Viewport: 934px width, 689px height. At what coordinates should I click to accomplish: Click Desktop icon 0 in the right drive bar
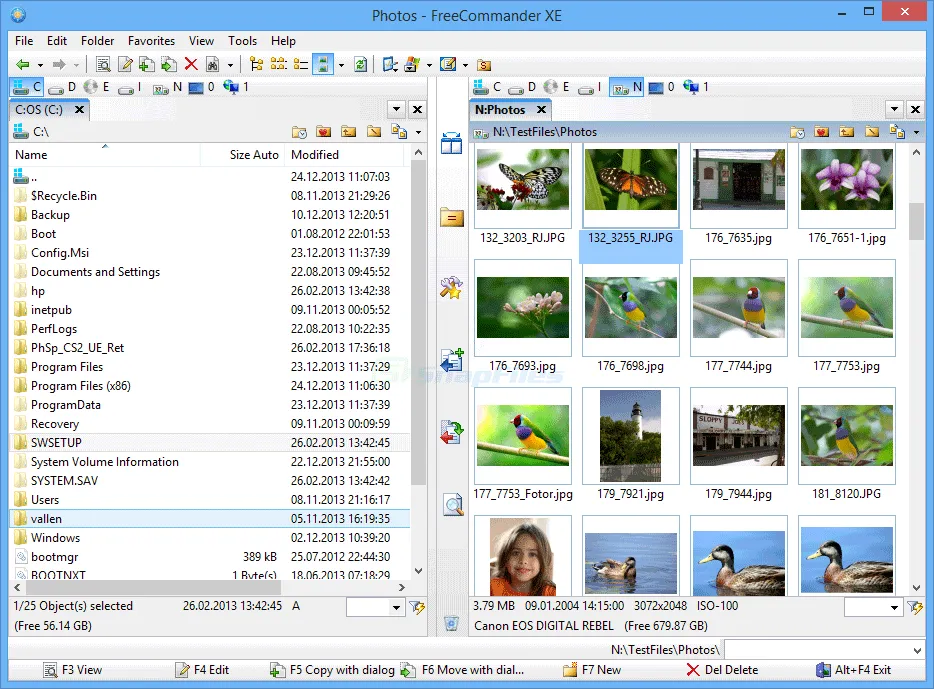click(x=661, y=88)
